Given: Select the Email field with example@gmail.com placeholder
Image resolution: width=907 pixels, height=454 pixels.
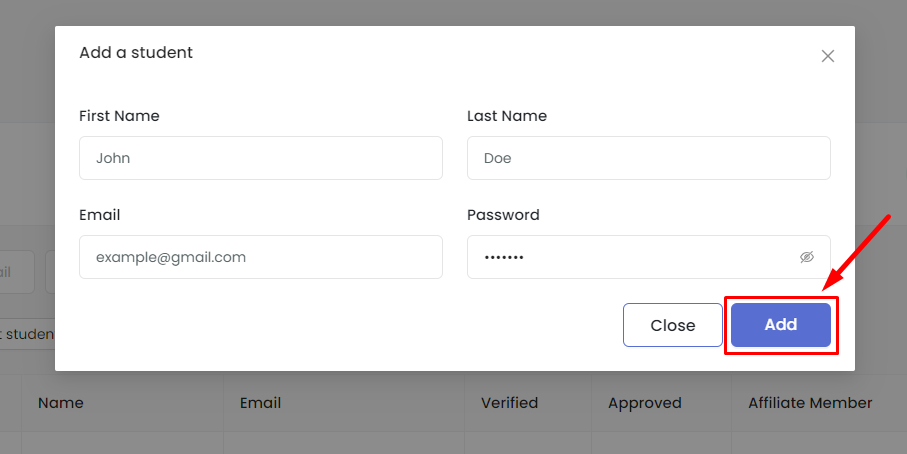Looking at the screenshot, I should 261,257.
